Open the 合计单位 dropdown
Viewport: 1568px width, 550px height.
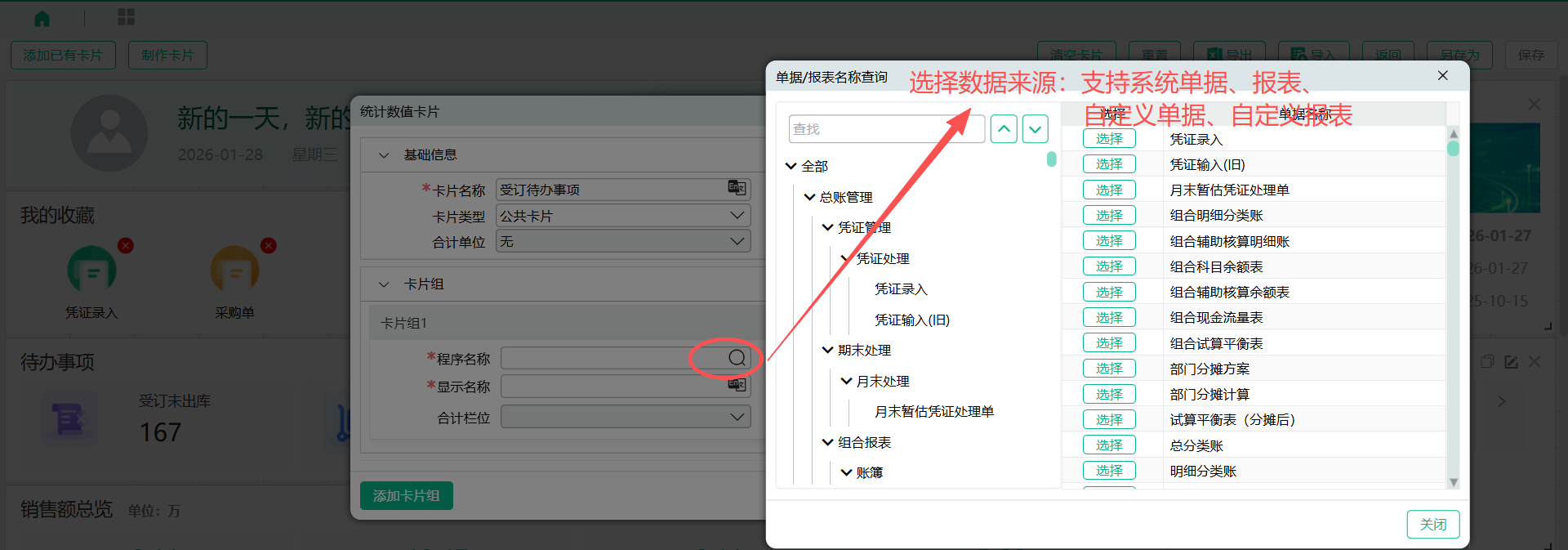point(737,242)
